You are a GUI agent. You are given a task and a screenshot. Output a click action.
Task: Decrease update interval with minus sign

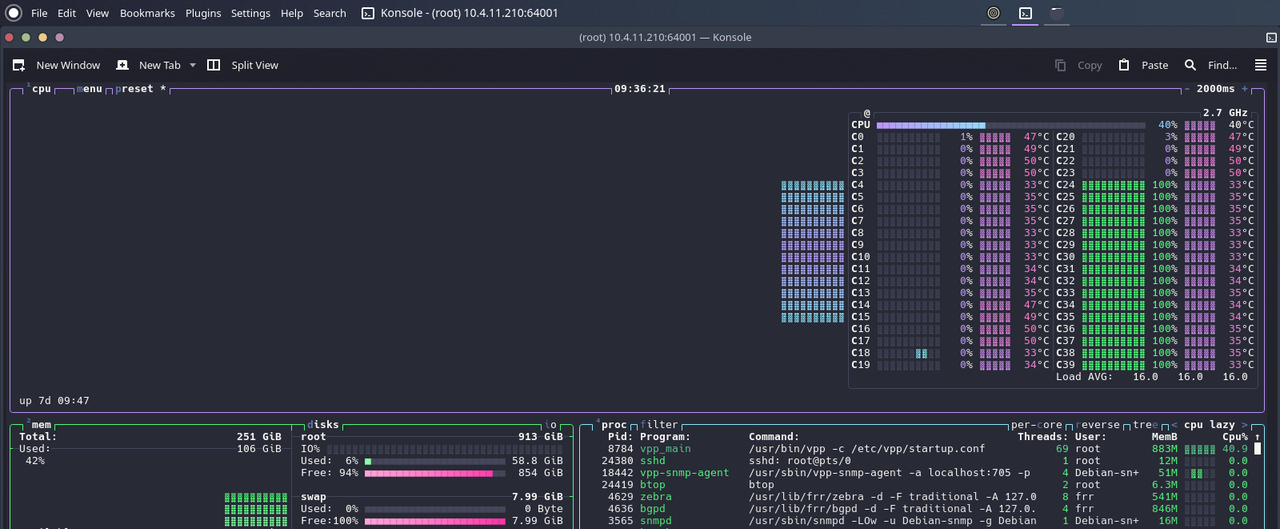(1186, 89)
